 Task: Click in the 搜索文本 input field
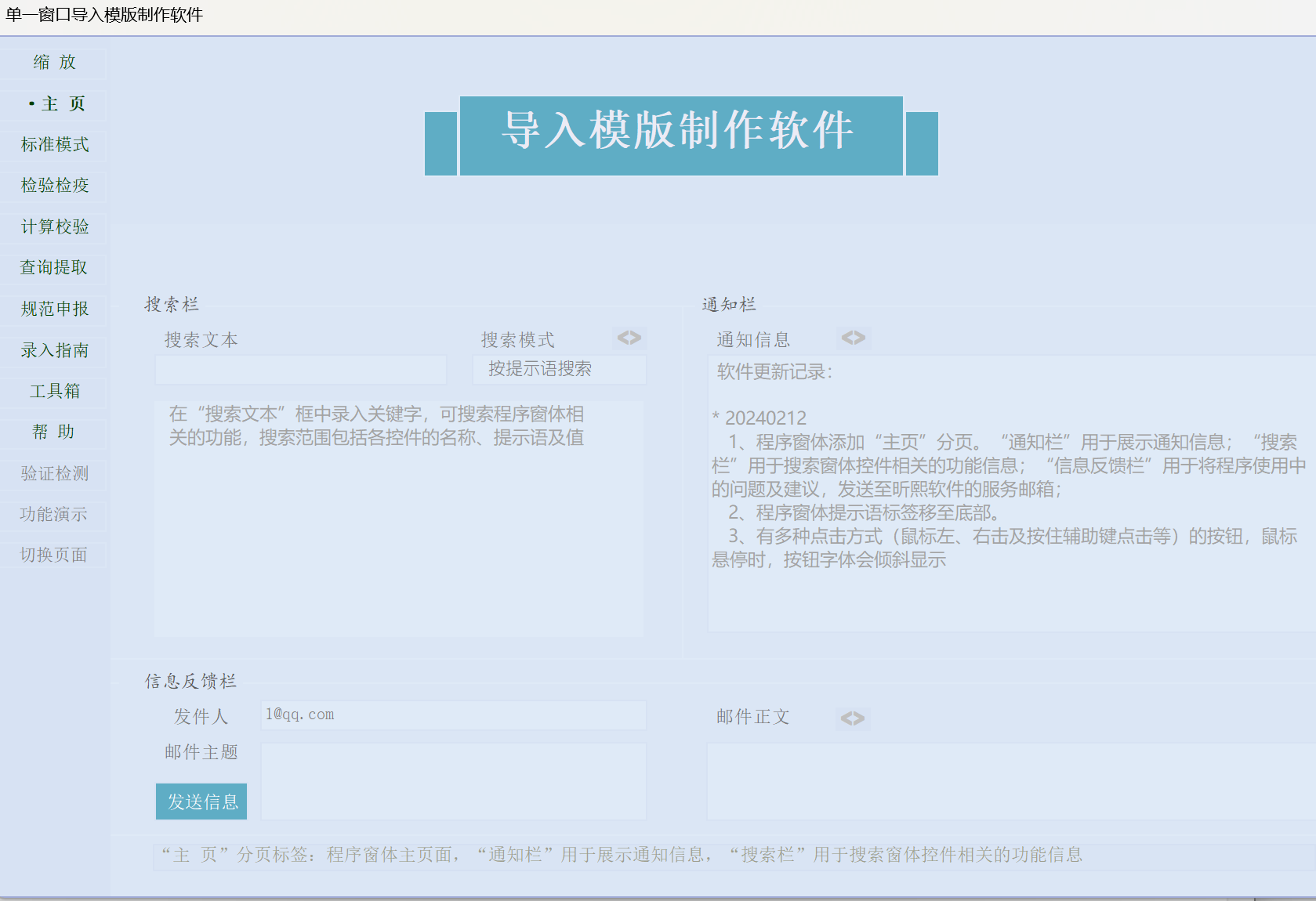[x=301, y=370]
